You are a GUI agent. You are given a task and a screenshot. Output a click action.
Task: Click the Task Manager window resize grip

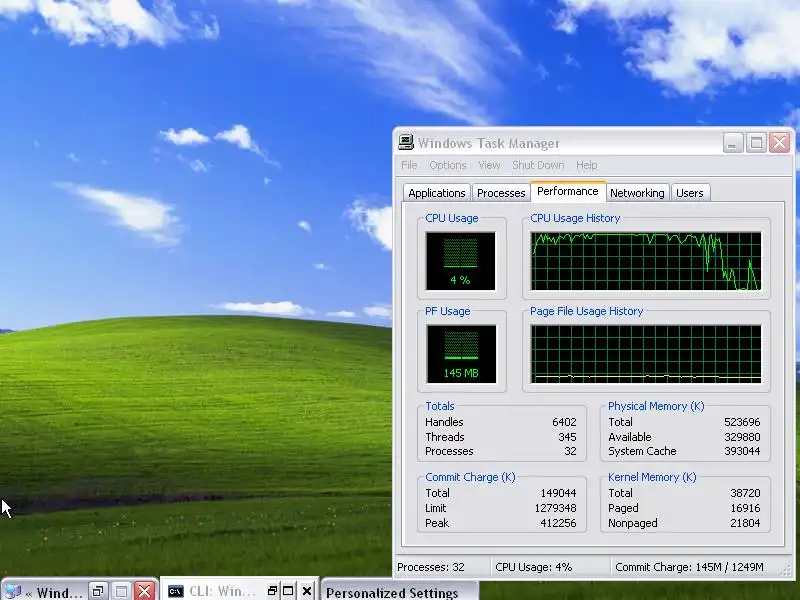[786, 571]
